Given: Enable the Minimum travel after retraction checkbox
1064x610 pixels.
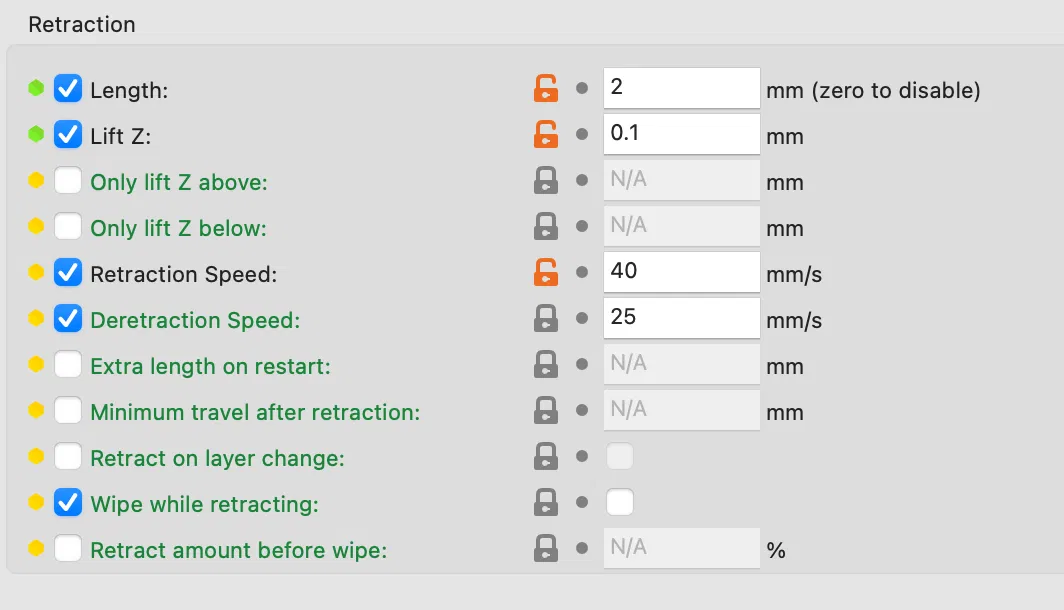Looking at the screenshot, I should [x=68, y=411].
